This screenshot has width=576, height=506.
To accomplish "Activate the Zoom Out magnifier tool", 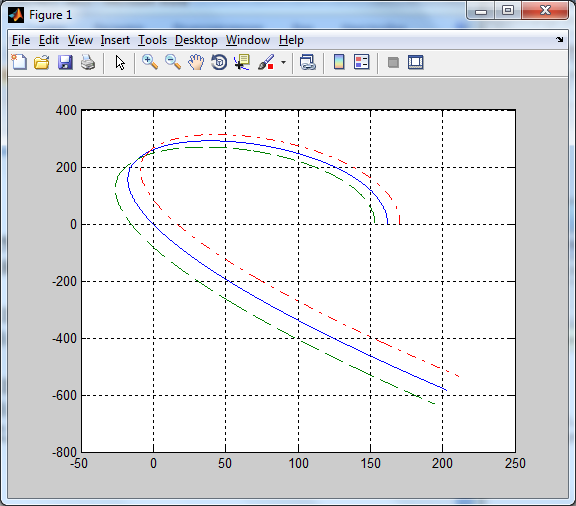I will [173, 62].
